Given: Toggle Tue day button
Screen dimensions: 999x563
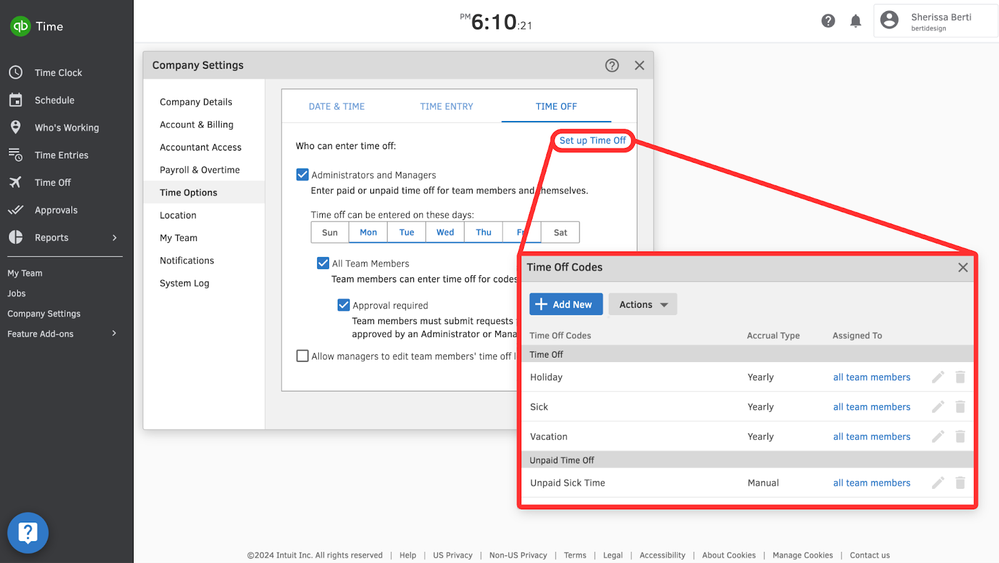Looking at the screenshot, I should (406, 232).
